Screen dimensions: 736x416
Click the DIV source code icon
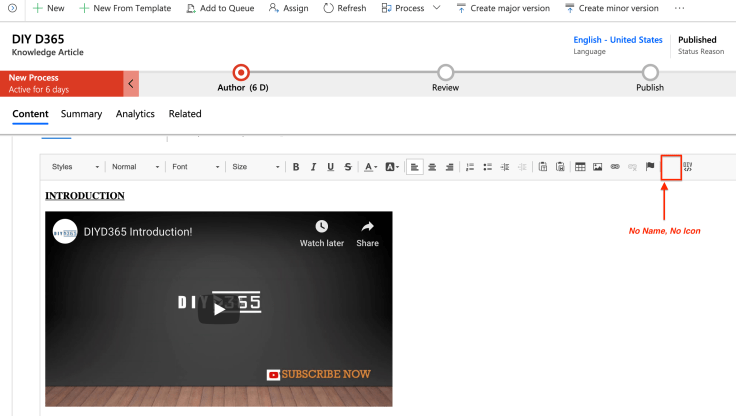coord(688,167)
